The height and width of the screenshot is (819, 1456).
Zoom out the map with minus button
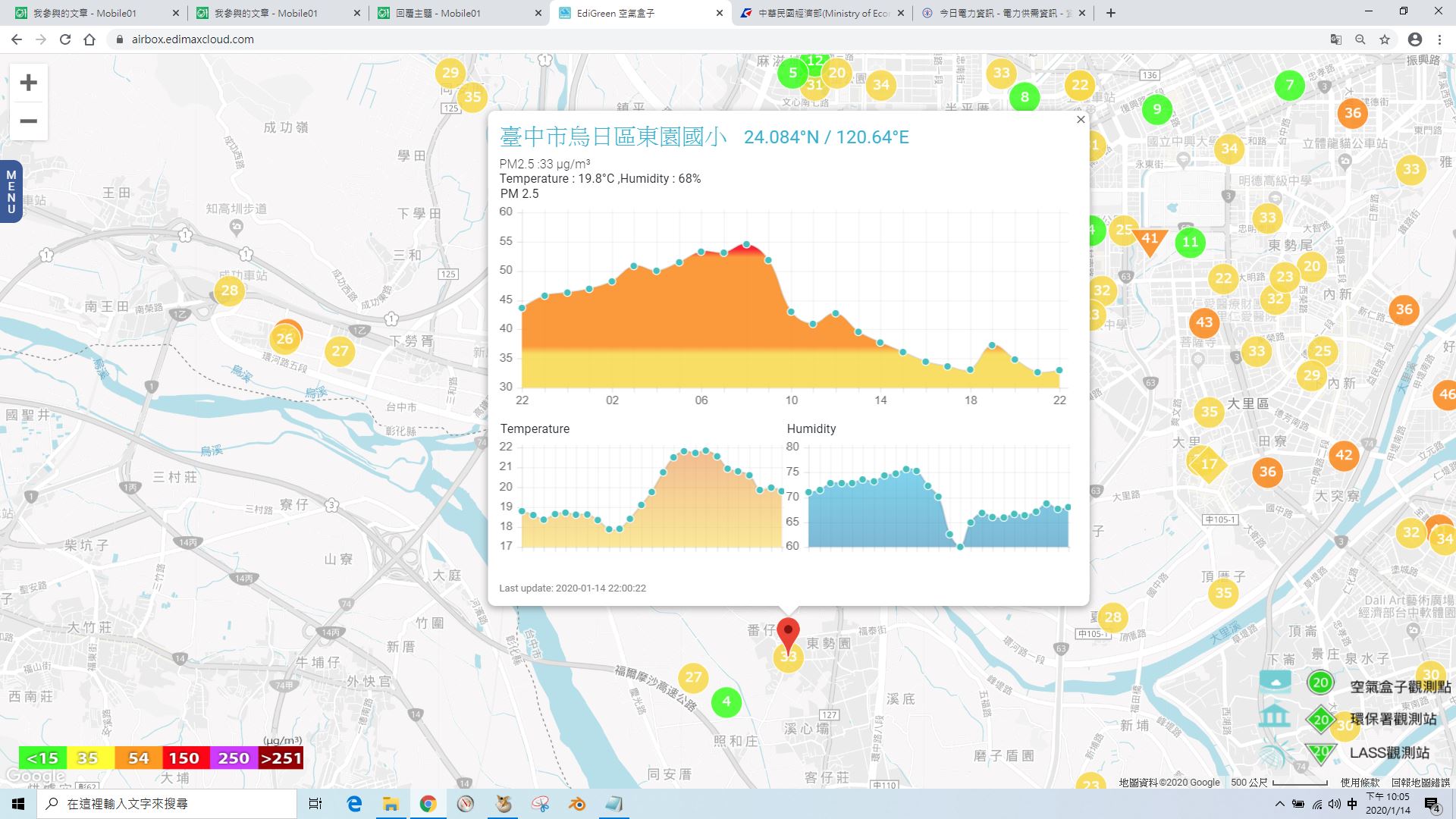(28, 121)
